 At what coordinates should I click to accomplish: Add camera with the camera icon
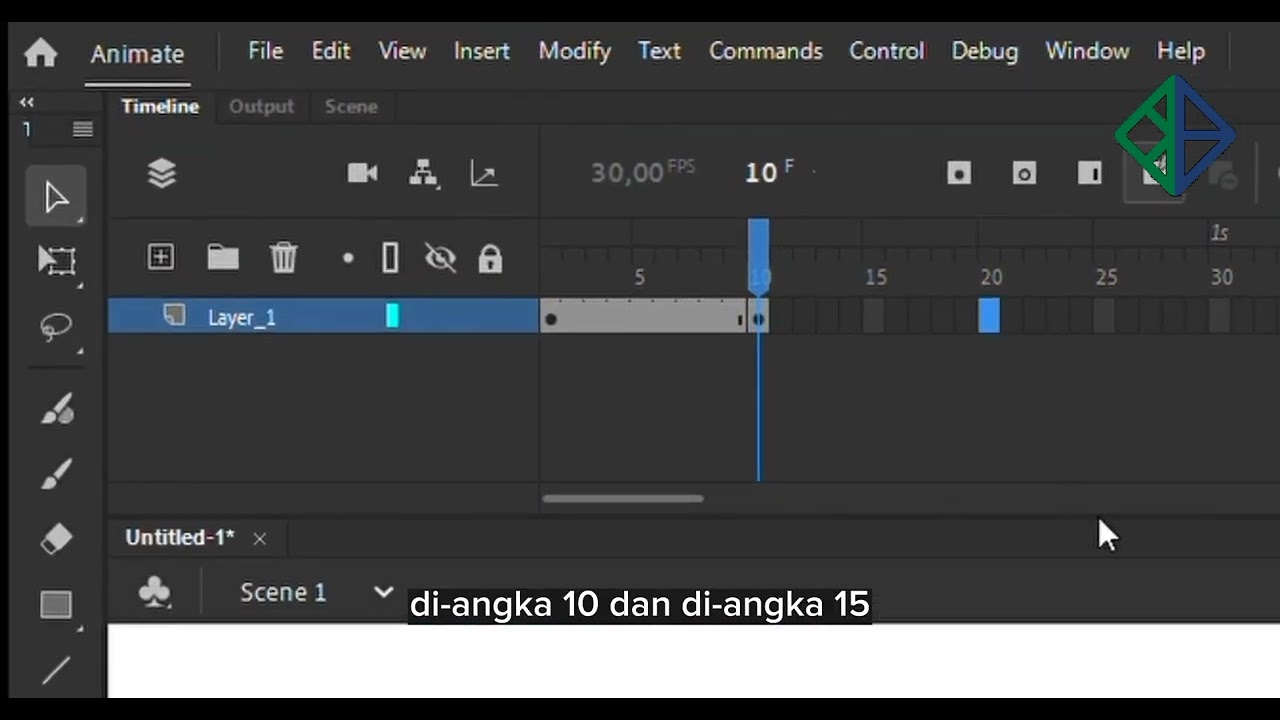point(362,173)
